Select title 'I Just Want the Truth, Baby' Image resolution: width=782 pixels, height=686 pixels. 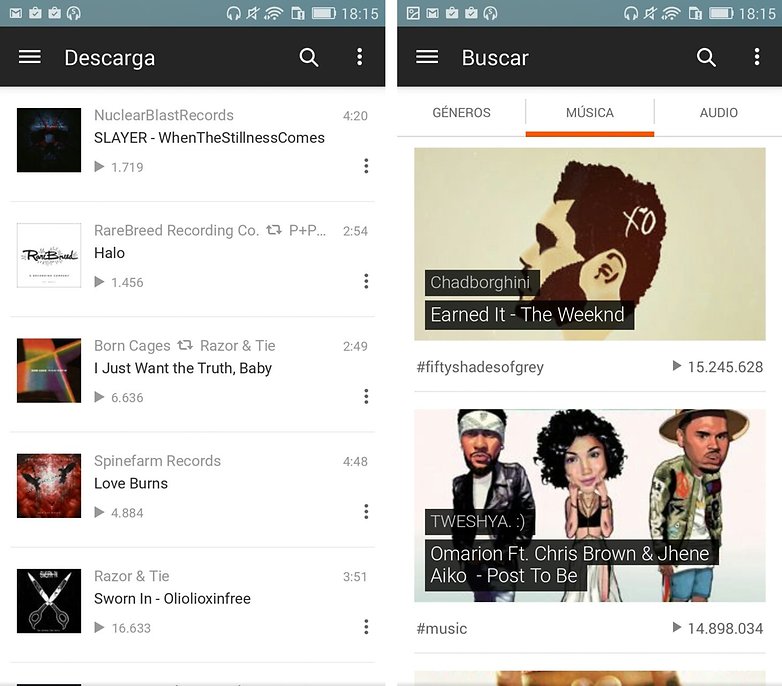pos(183,368)
